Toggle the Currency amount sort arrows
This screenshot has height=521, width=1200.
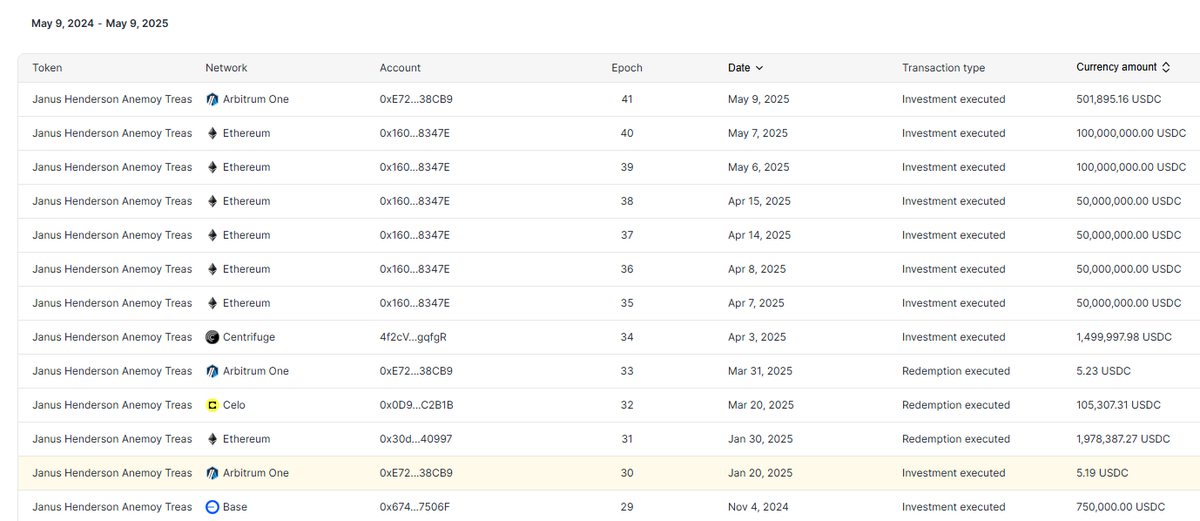click(1165, 68)
